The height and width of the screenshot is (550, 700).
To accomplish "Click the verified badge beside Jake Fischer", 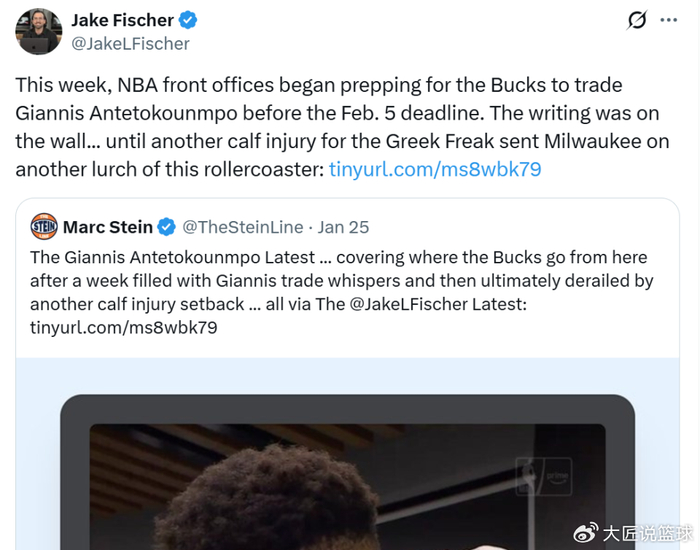I will tap(188, 21).
